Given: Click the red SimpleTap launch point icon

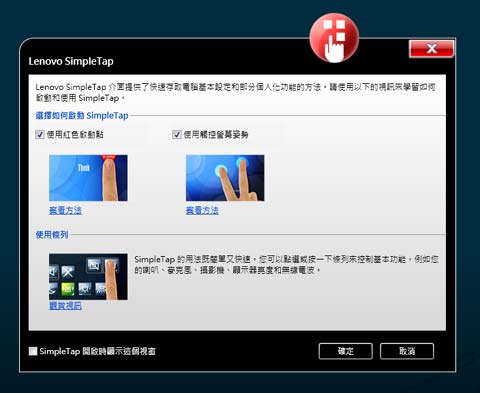Looking at the screenshot, I should [334, 38].
